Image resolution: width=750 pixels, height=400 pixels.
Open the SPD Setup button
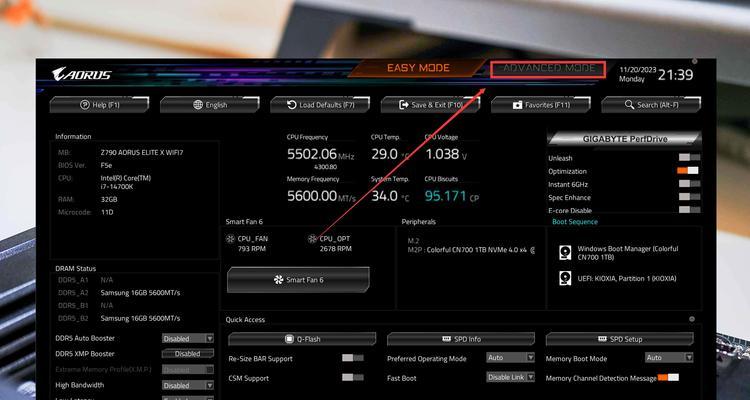point(619,339)
